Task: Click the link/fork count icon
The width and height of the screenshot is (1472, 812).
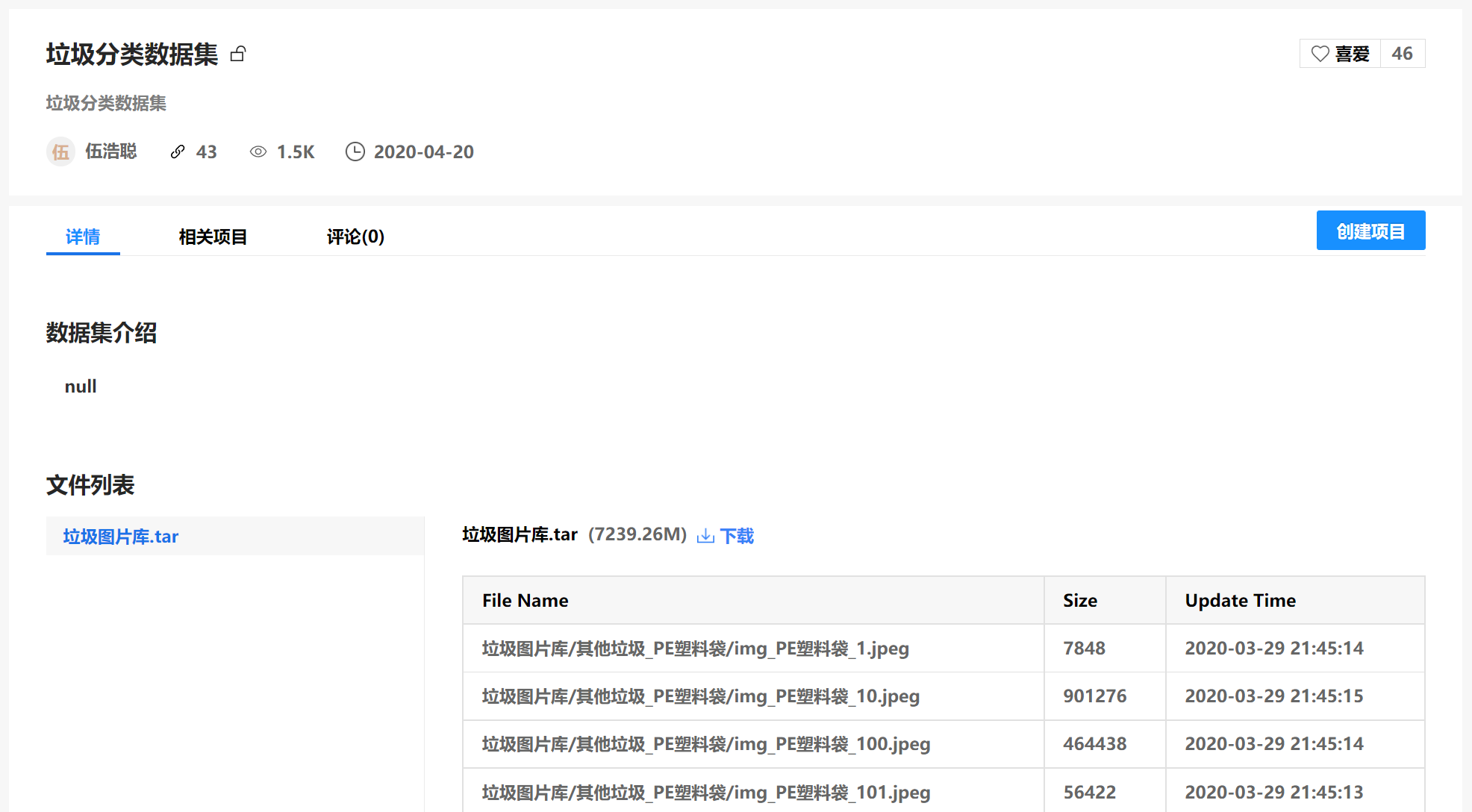Action: click(x=178, y=152)
